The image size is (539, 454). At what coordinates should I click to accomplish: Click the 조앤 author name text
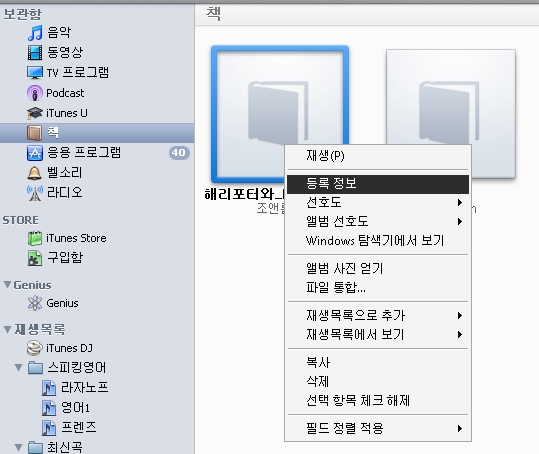point(271,208)
